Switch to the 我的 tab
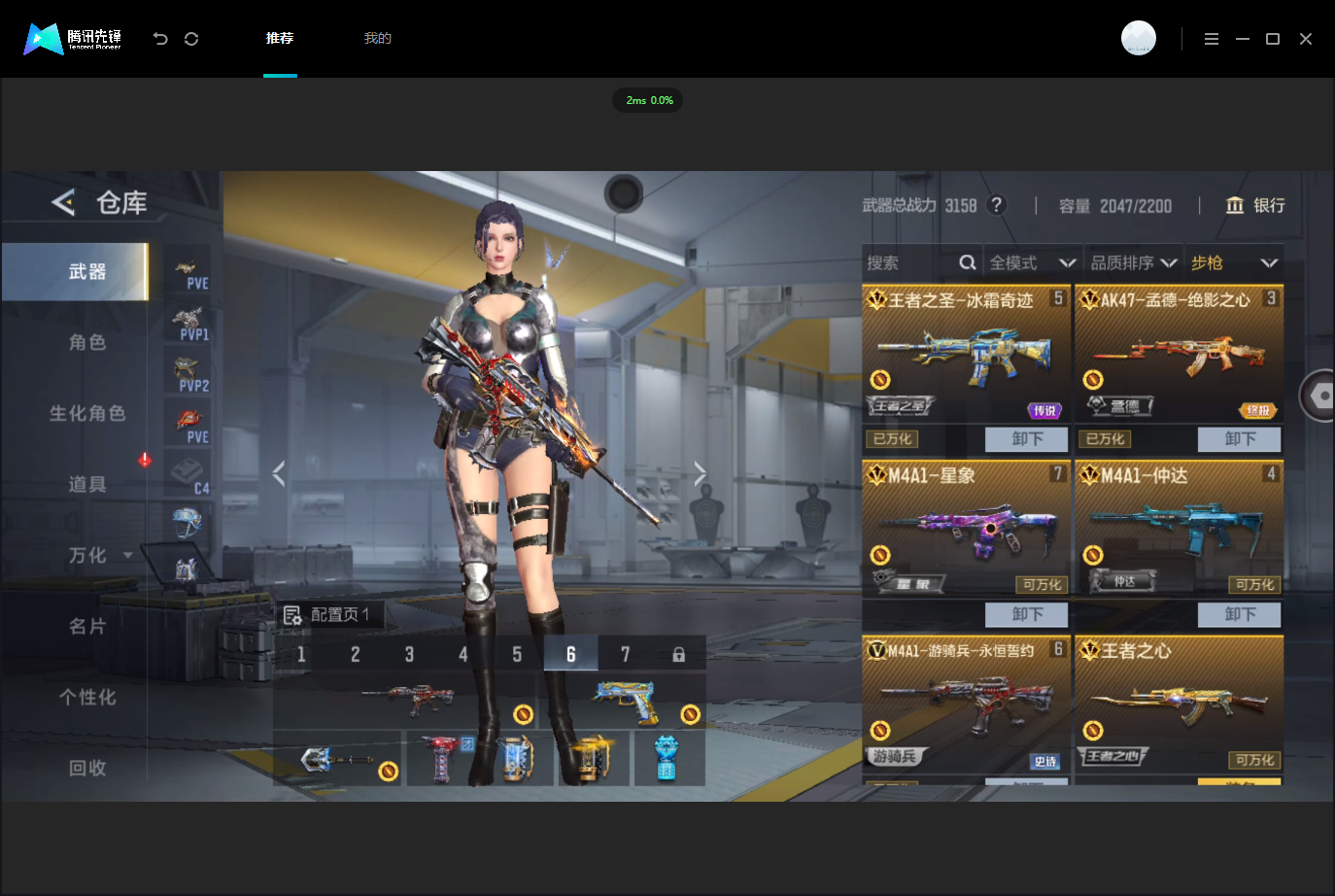The width and height of the screenshot is (1335, 896). tap(378, 38)
